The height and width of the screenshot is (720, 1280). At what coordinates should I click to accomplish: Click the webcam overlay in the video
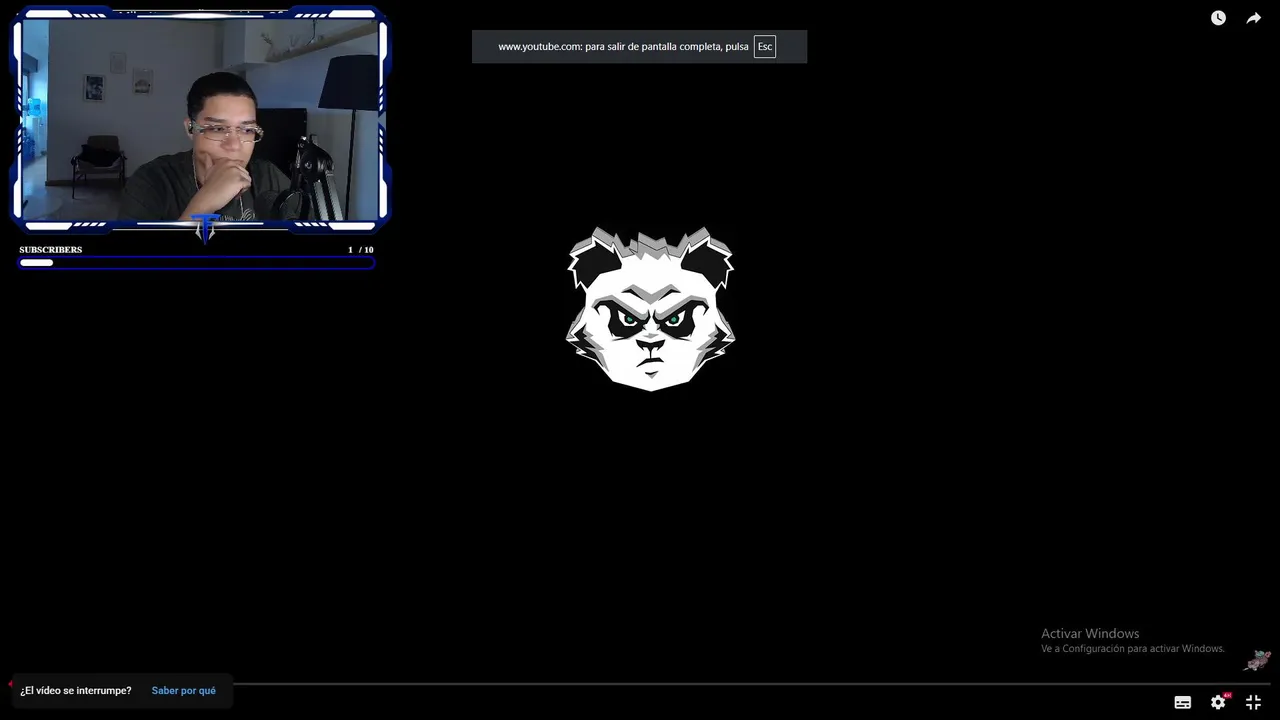pos(200,120)
